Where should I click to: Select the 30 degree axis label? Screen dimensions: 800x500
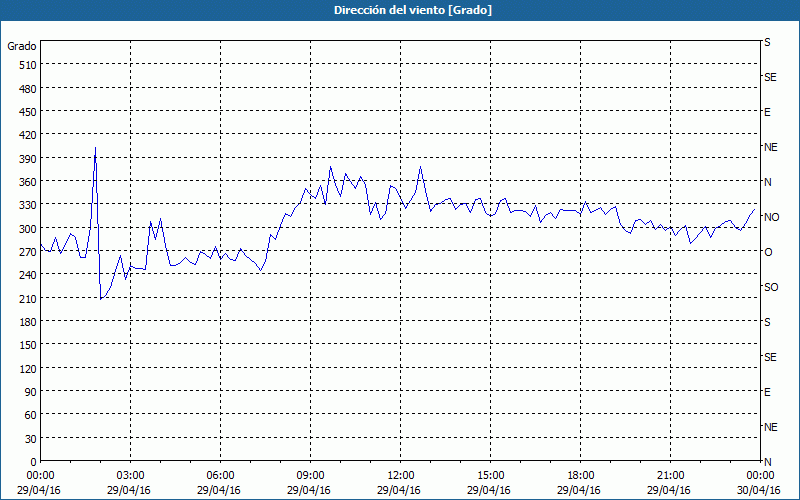click(x=31, y=439)
